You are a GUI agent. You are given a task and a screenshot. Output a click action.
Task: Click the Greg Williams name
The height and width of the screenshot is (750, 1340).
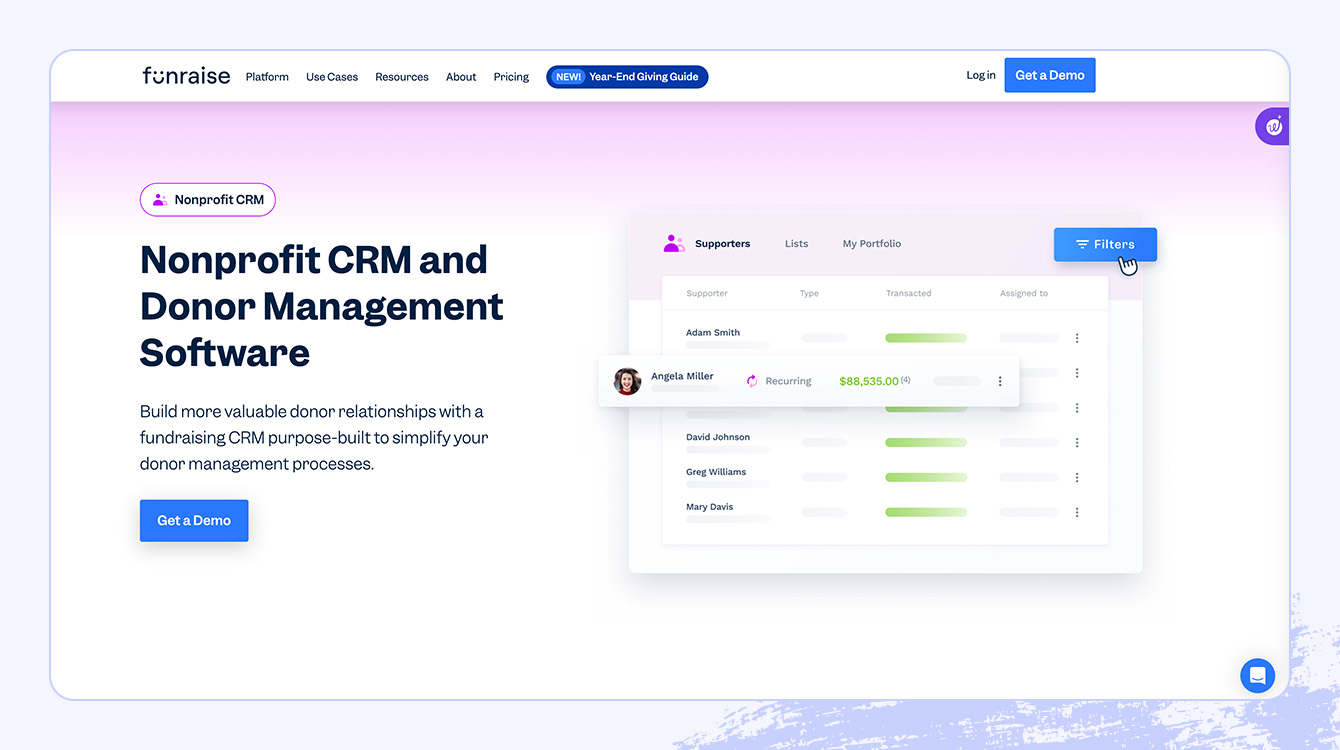(x=716, y=472)
